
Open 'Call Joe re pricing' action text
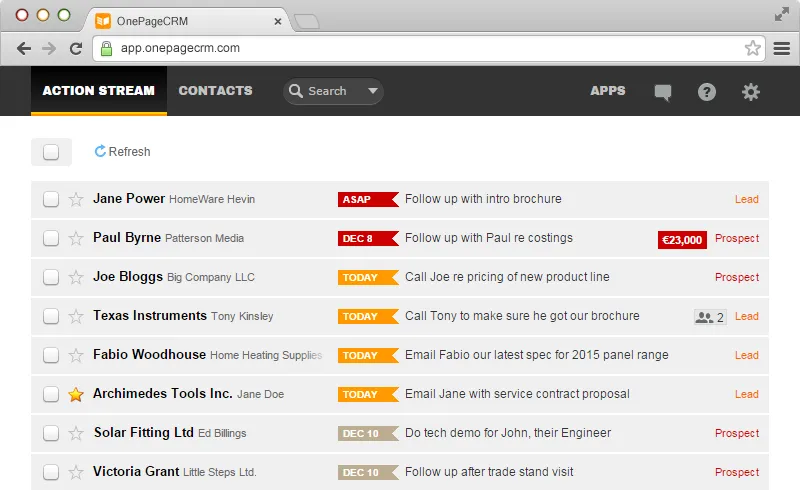pyautogui.click(x=507, y=277)
